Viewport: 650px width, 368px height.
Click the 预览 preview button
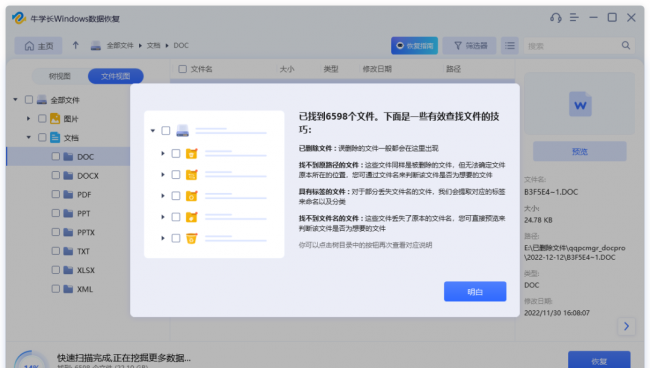580,151
